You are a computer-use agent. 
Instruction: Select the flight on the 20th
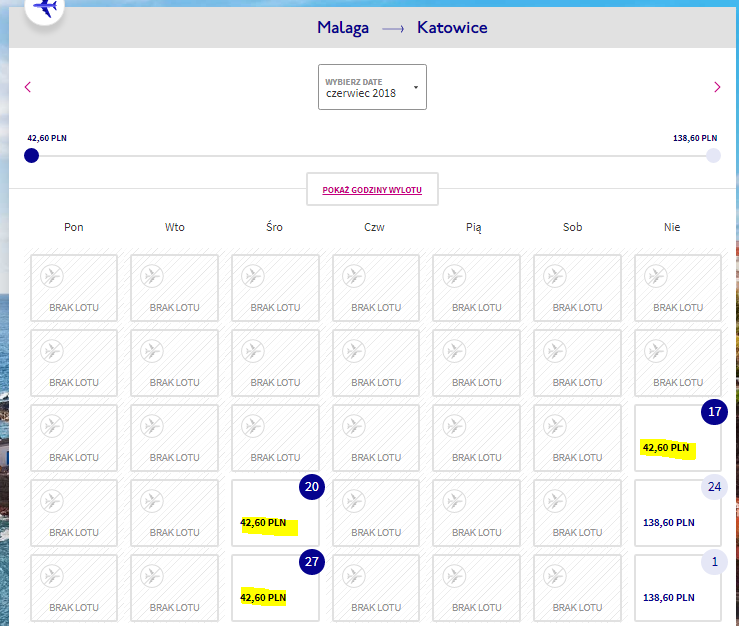275,513
